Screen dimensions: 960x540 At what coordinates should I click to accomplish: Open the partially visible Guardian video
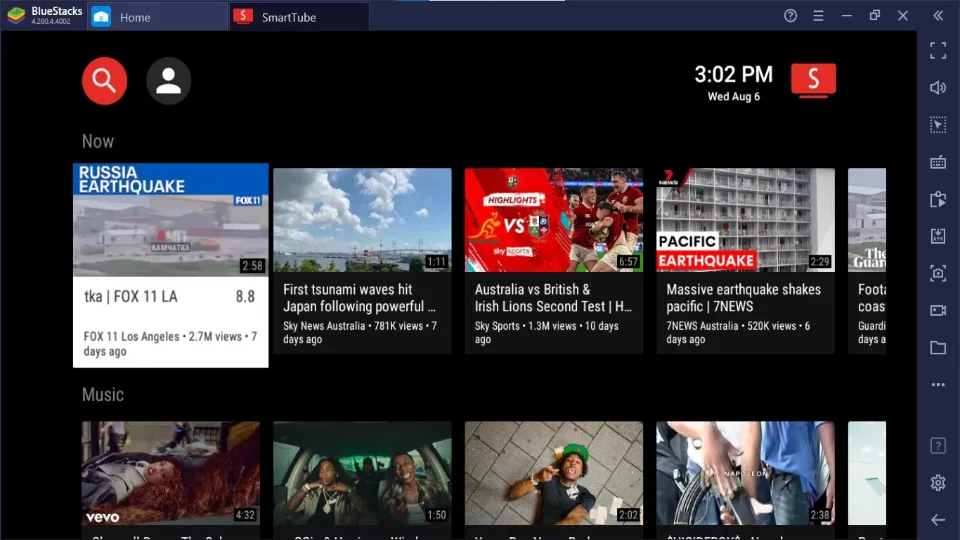click(x=867, y=261)
